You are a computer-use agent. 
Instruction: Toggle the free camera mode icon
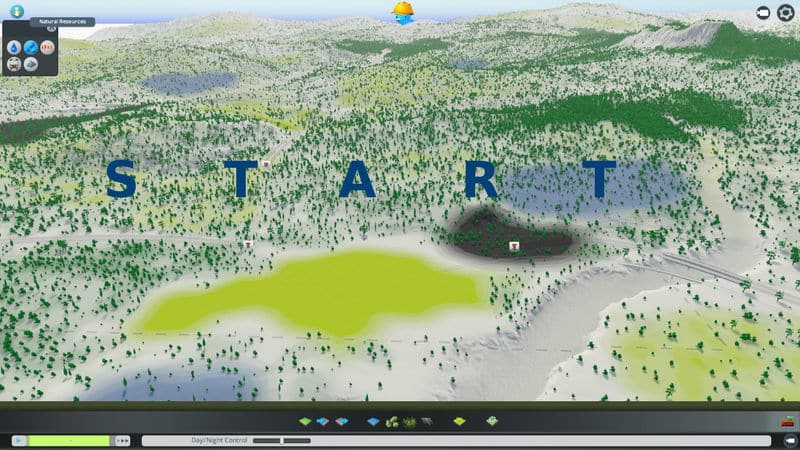click(x=764, y=13)
